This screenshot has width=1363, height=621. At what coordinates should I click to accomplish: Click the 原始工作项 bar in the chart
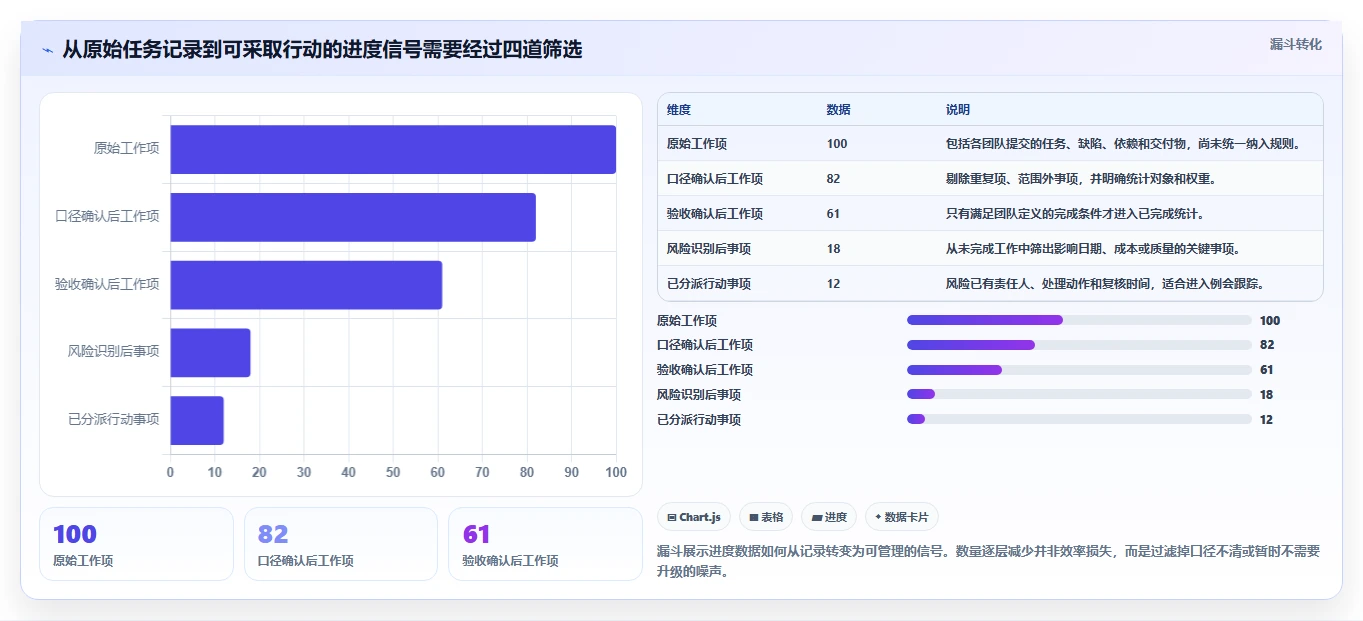point(393,149)
